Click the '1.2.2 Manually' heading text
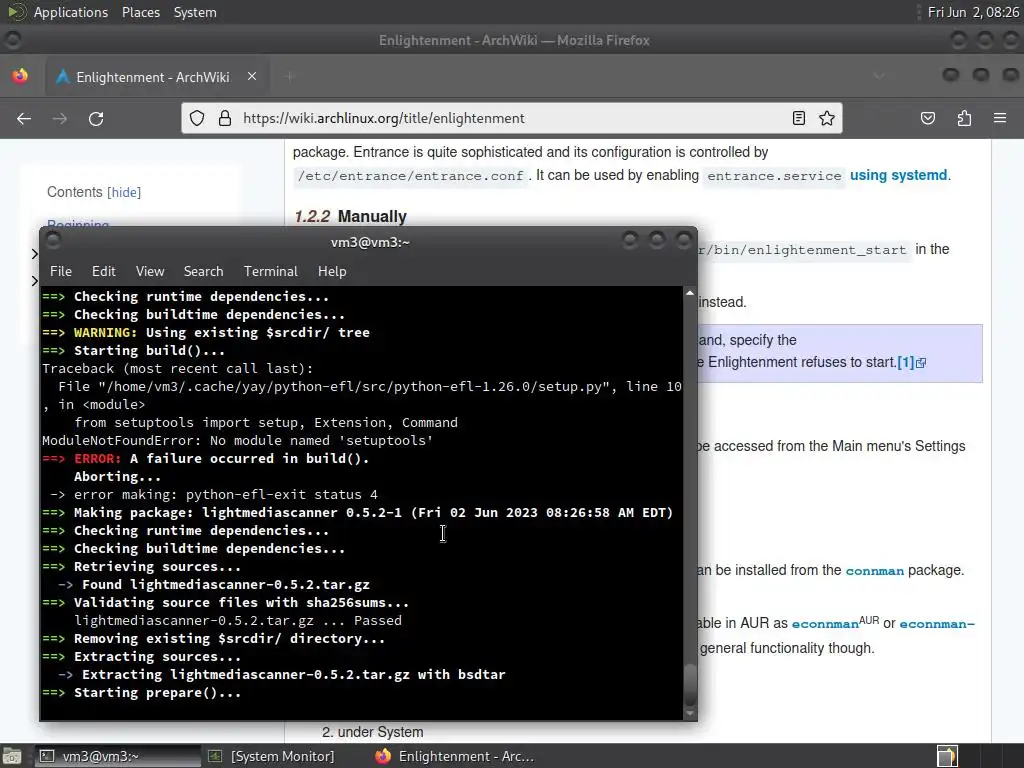This screenshot has width=1024, height=768. (350, 216)
